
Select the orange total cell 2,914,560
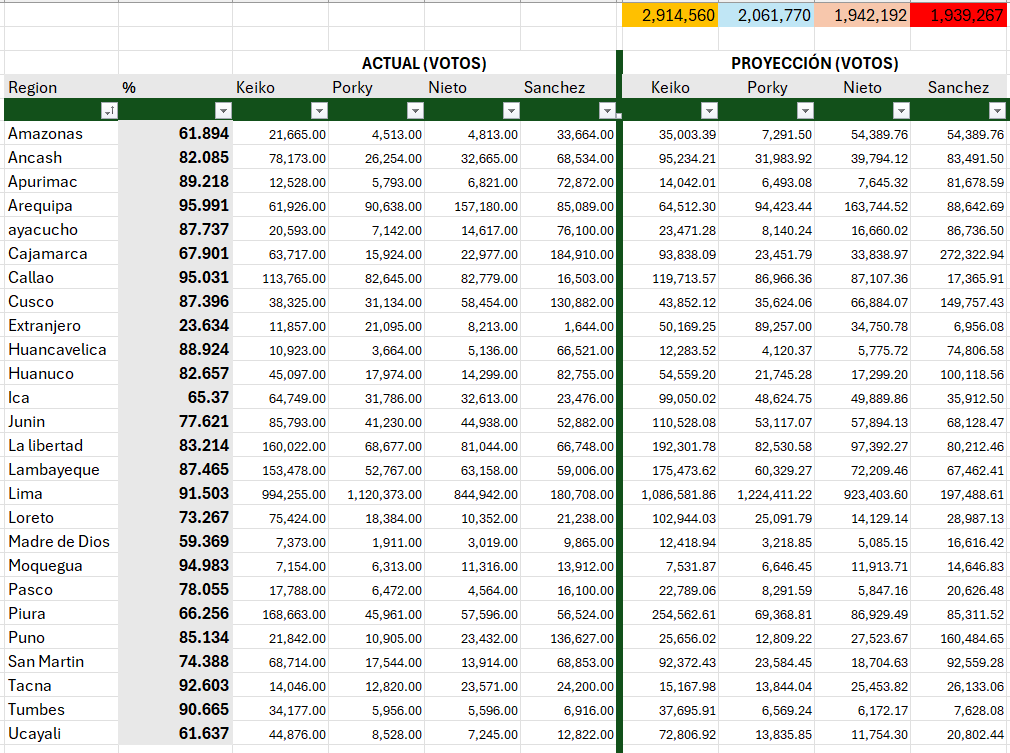[670, 15]
